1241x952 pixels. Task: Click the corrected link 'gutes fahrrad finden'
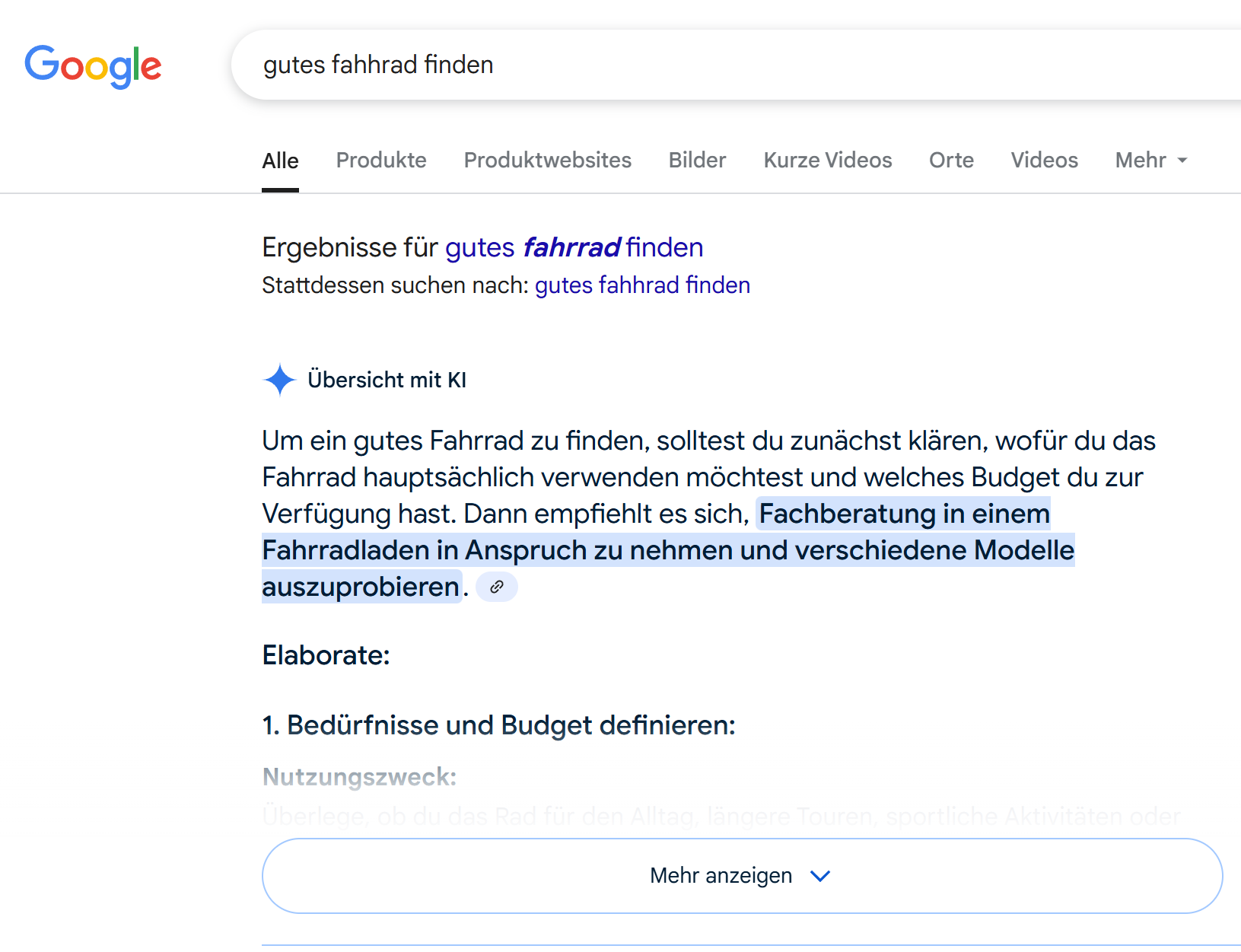tap(574, 247)
